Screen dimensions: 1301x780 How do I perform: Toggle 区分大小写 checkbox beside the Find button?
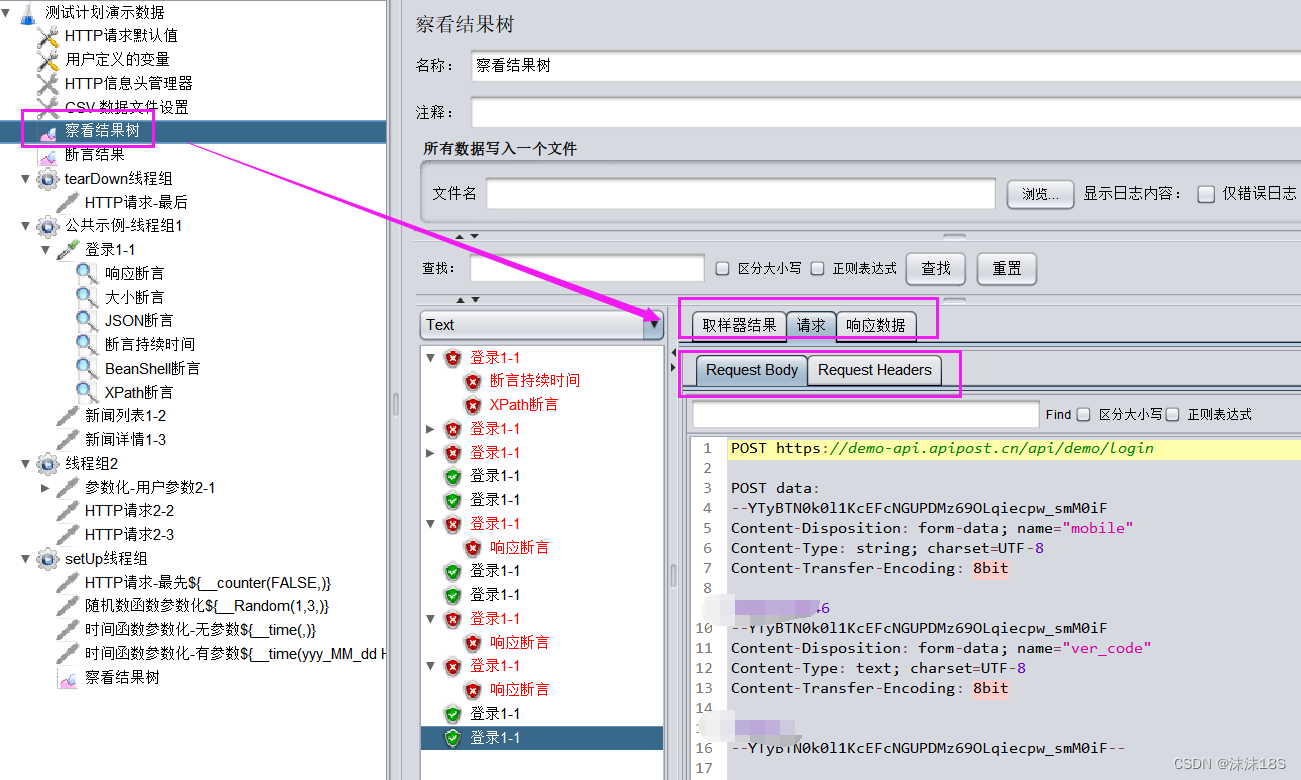tap(1084, 414)
